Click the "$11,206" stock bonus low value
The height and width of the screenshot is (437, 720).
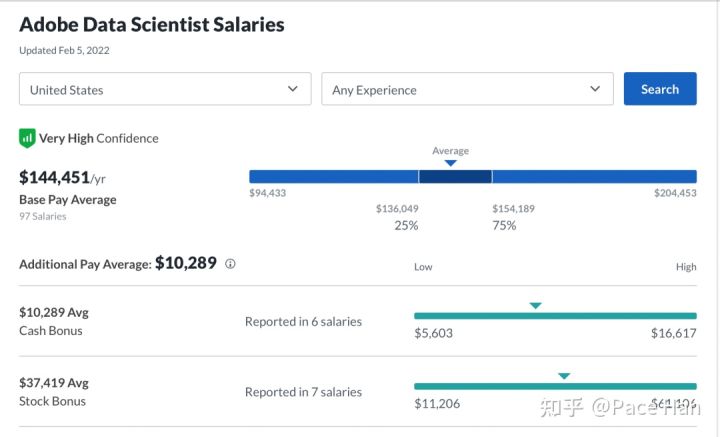click(x=437, y=403)
